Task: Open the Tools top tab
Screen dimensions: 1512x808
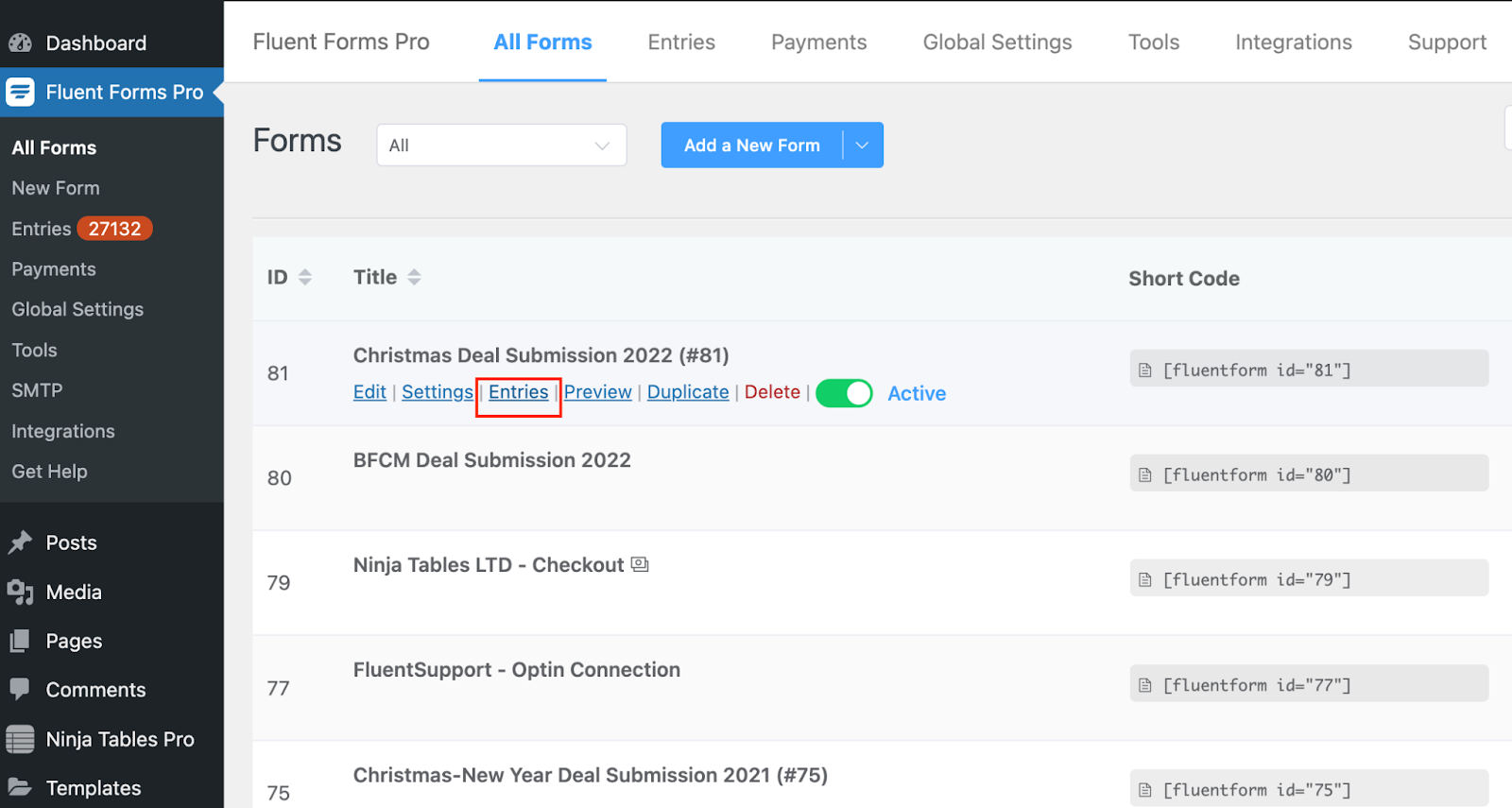Action: coord(1154,43)
